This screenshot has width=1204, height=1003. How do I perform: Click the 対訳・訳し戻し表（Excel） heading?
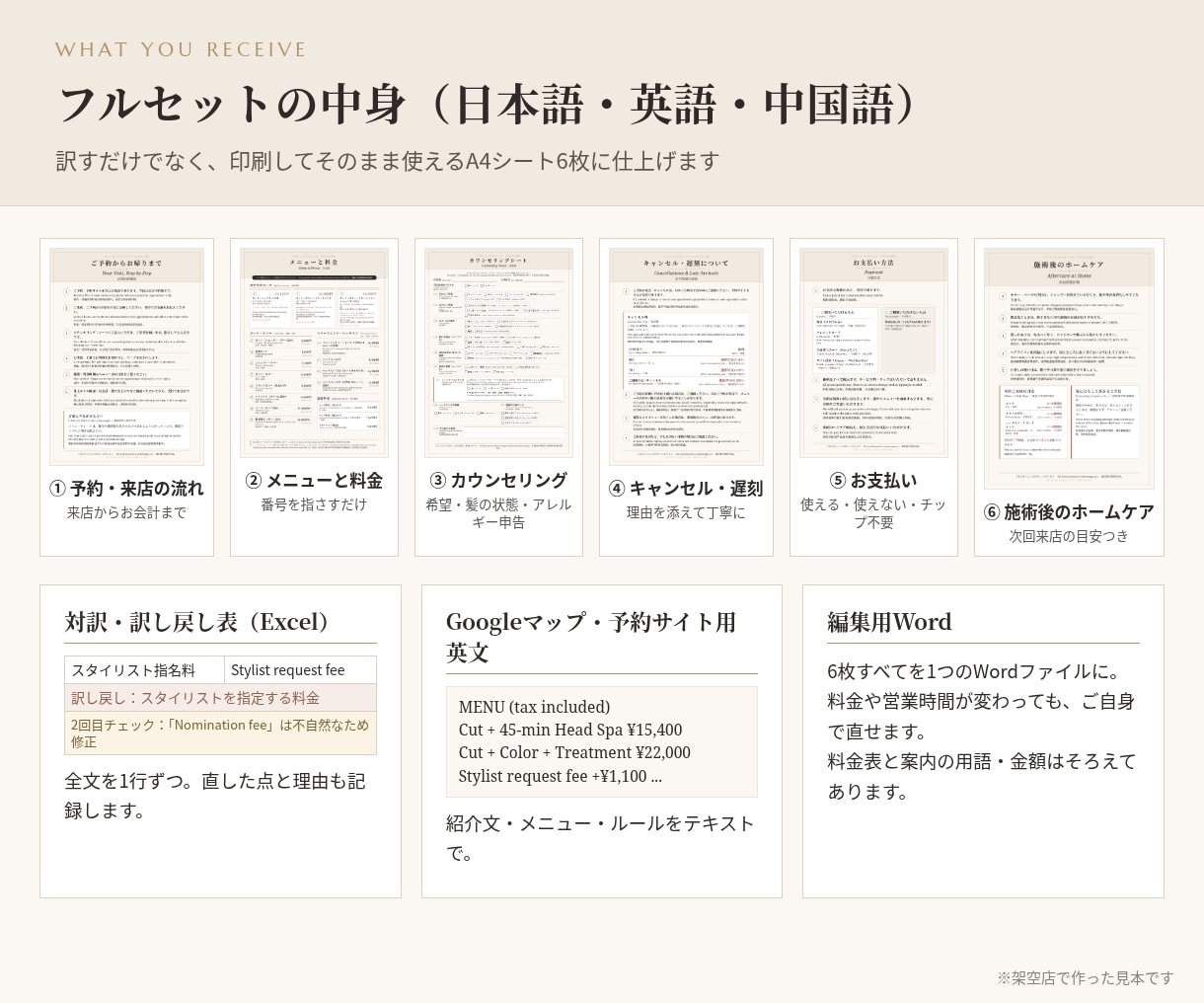point(199,622)
